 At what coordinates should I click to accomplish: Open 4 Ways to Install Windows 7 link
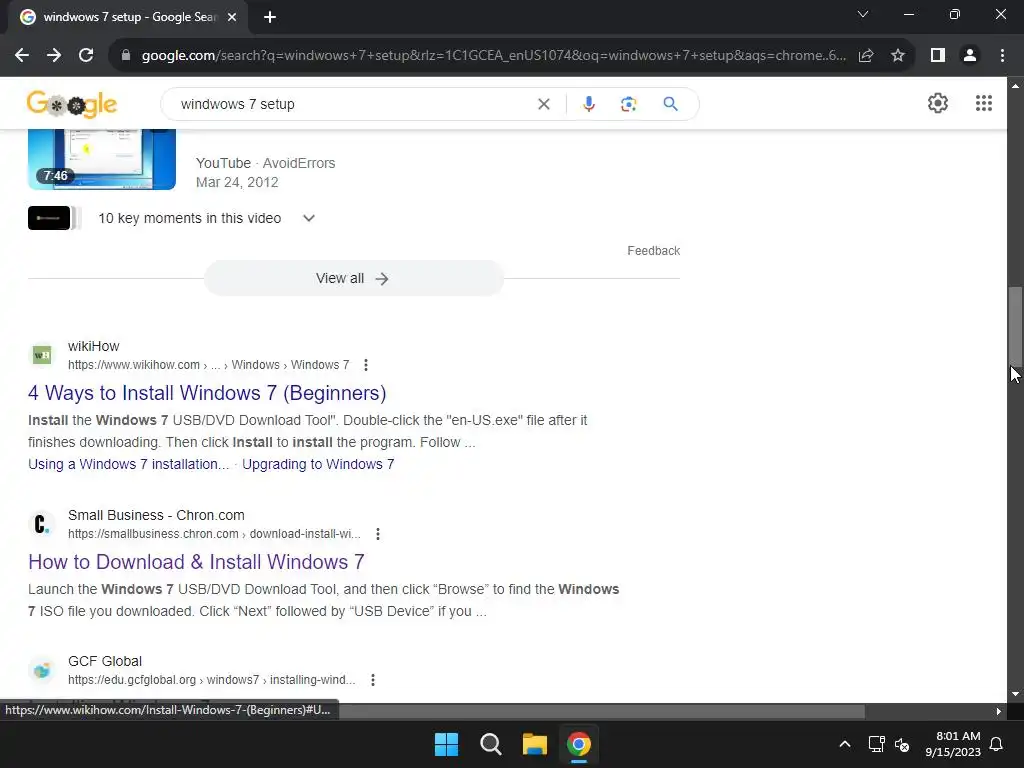point(207,393)
